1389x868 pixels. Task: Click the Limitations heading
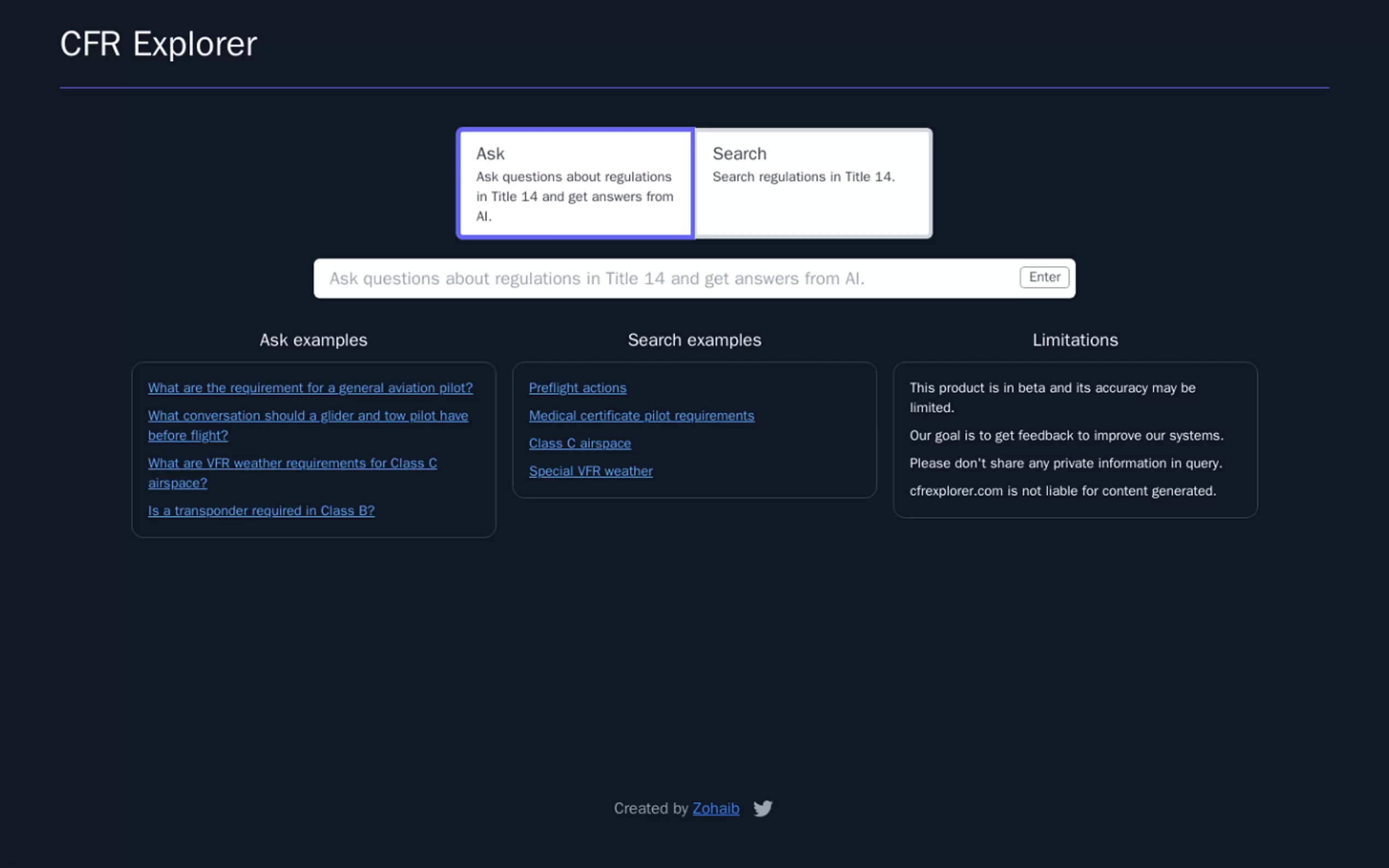pyautogui.click(x=1075, y=340)
